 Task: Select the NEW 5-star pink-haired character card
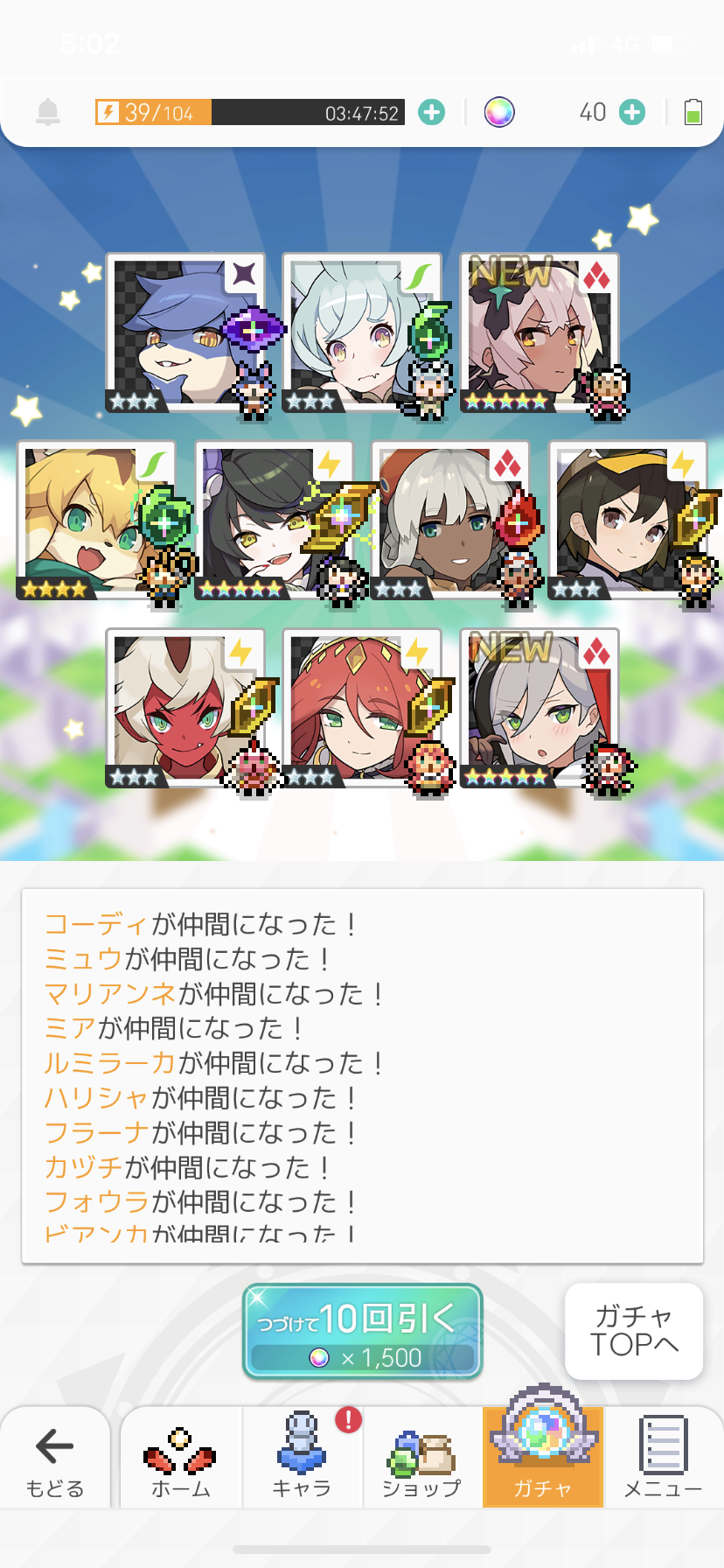pyautogui.click(x=540, y=332)
